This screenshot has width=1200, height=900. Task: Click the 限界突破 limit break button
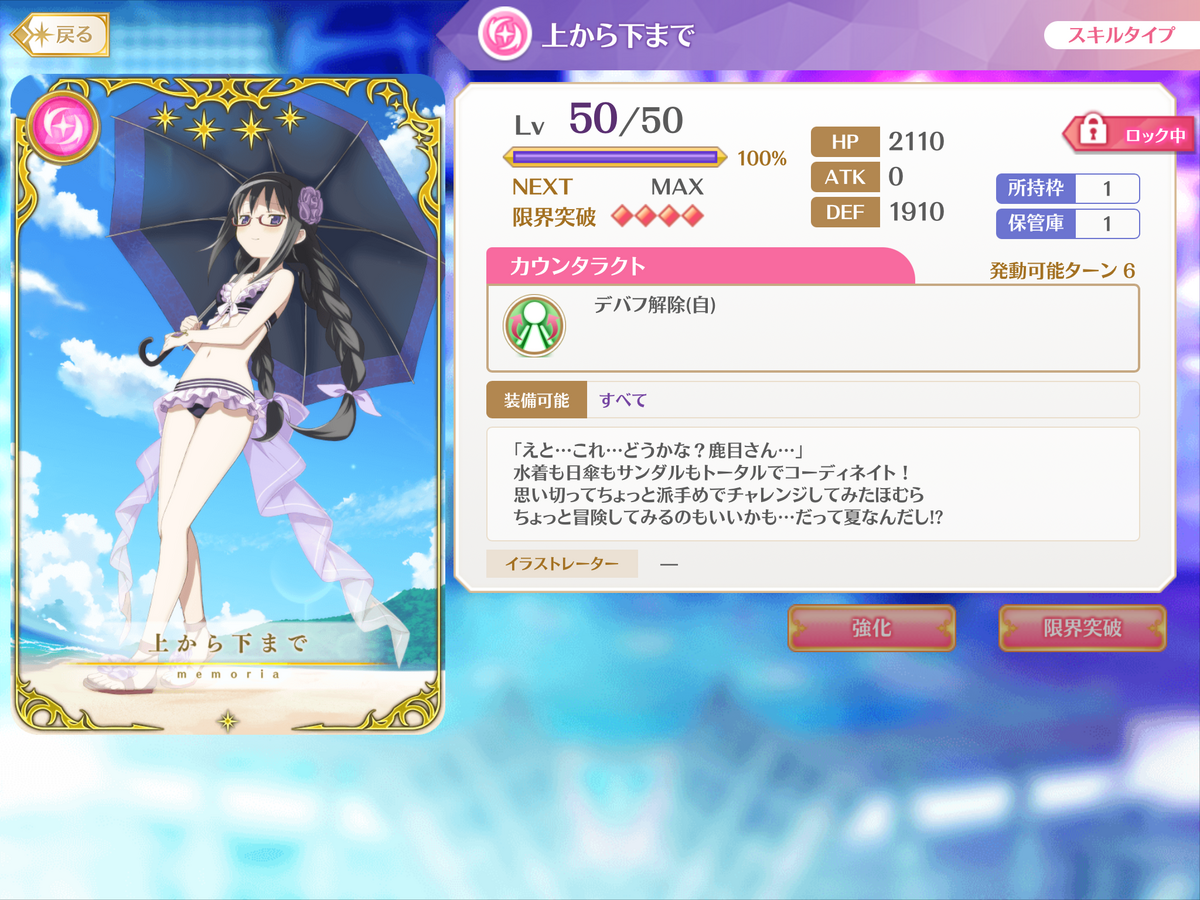click(1082, 628)
